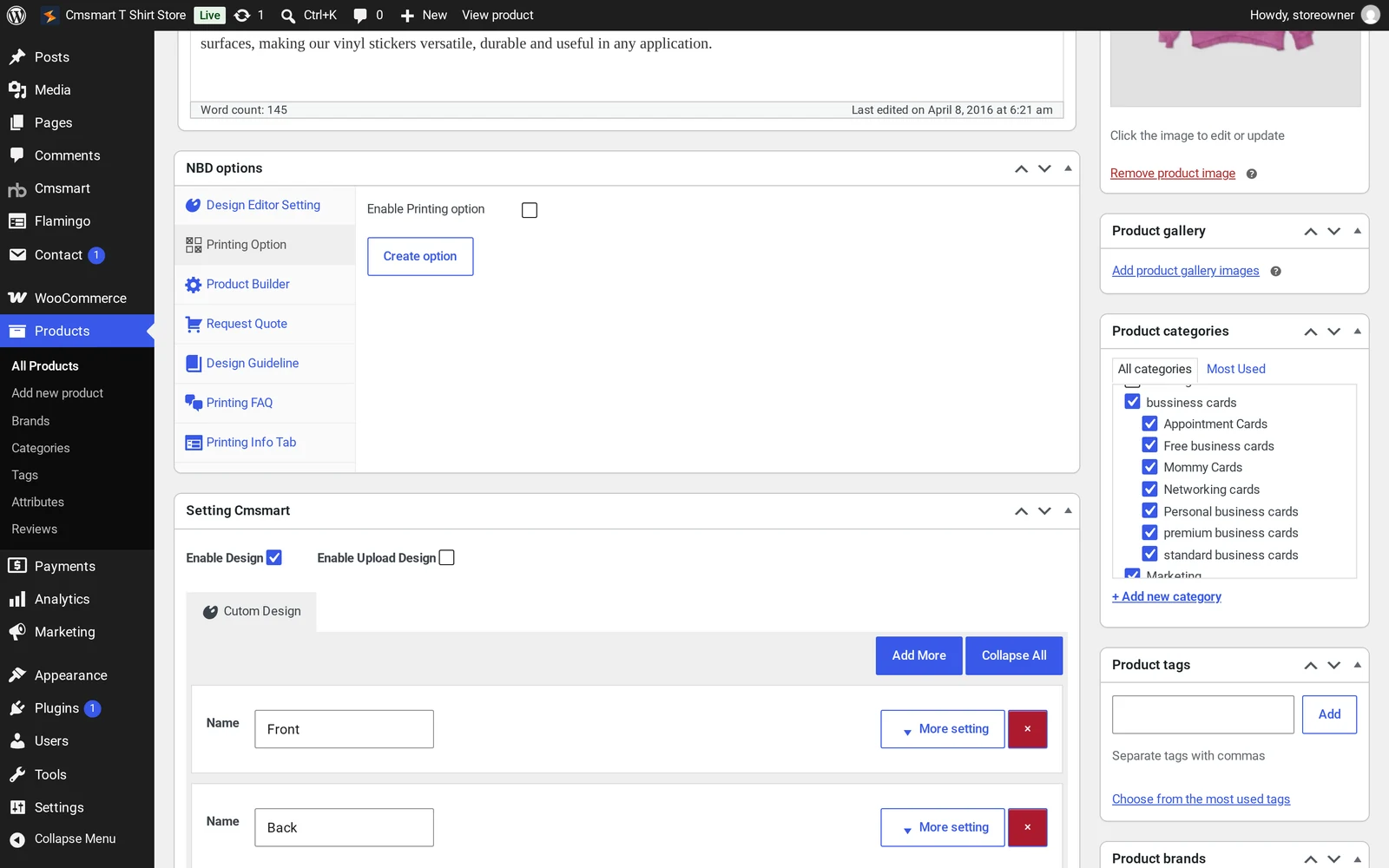Open the storeowner avatar
The height and width of the screenshot is (868, 1389).
pos(1371,15)
